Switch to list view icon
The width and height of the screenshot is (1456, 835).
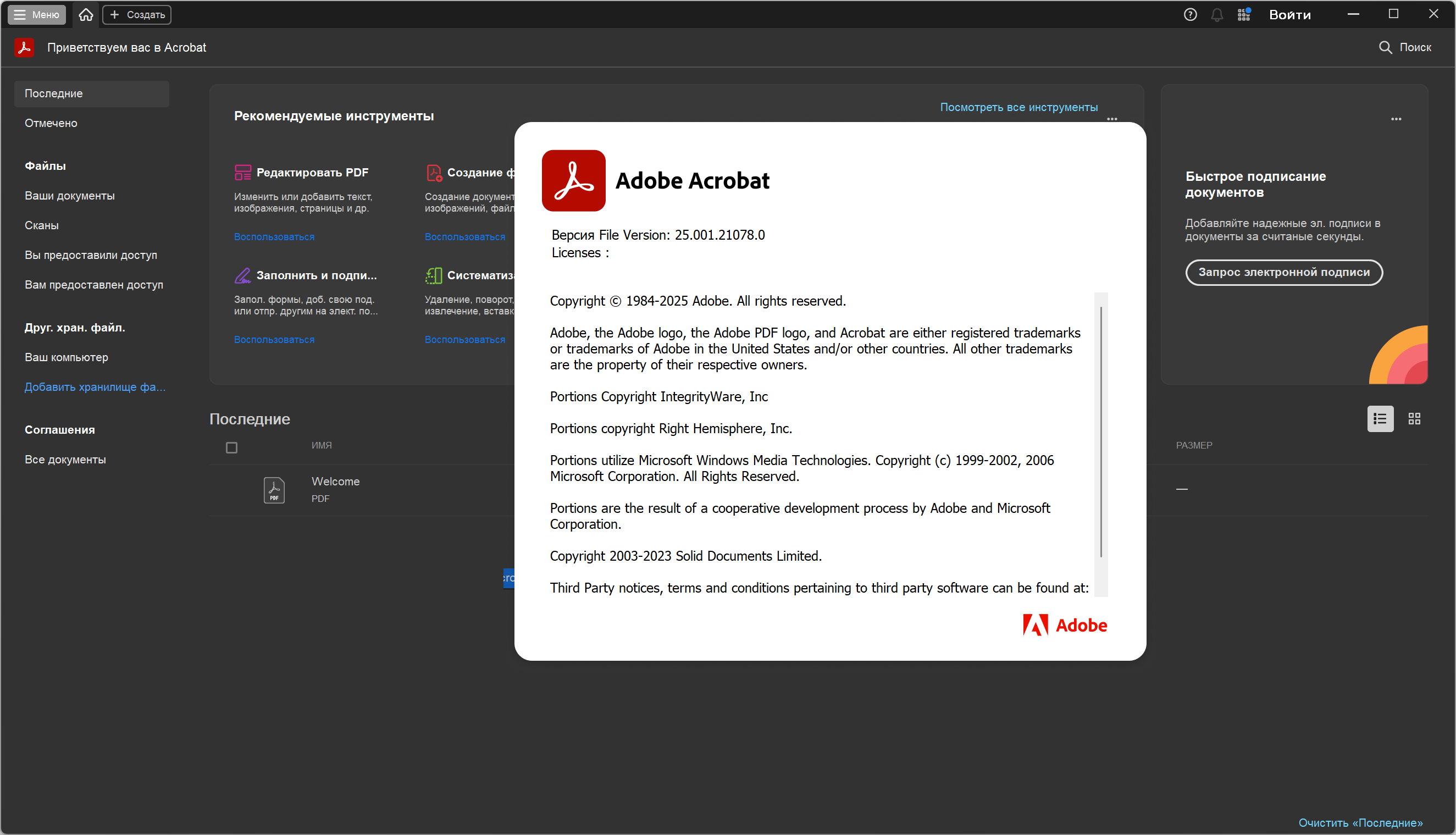pyautogui.click(x=1380, y=419)
